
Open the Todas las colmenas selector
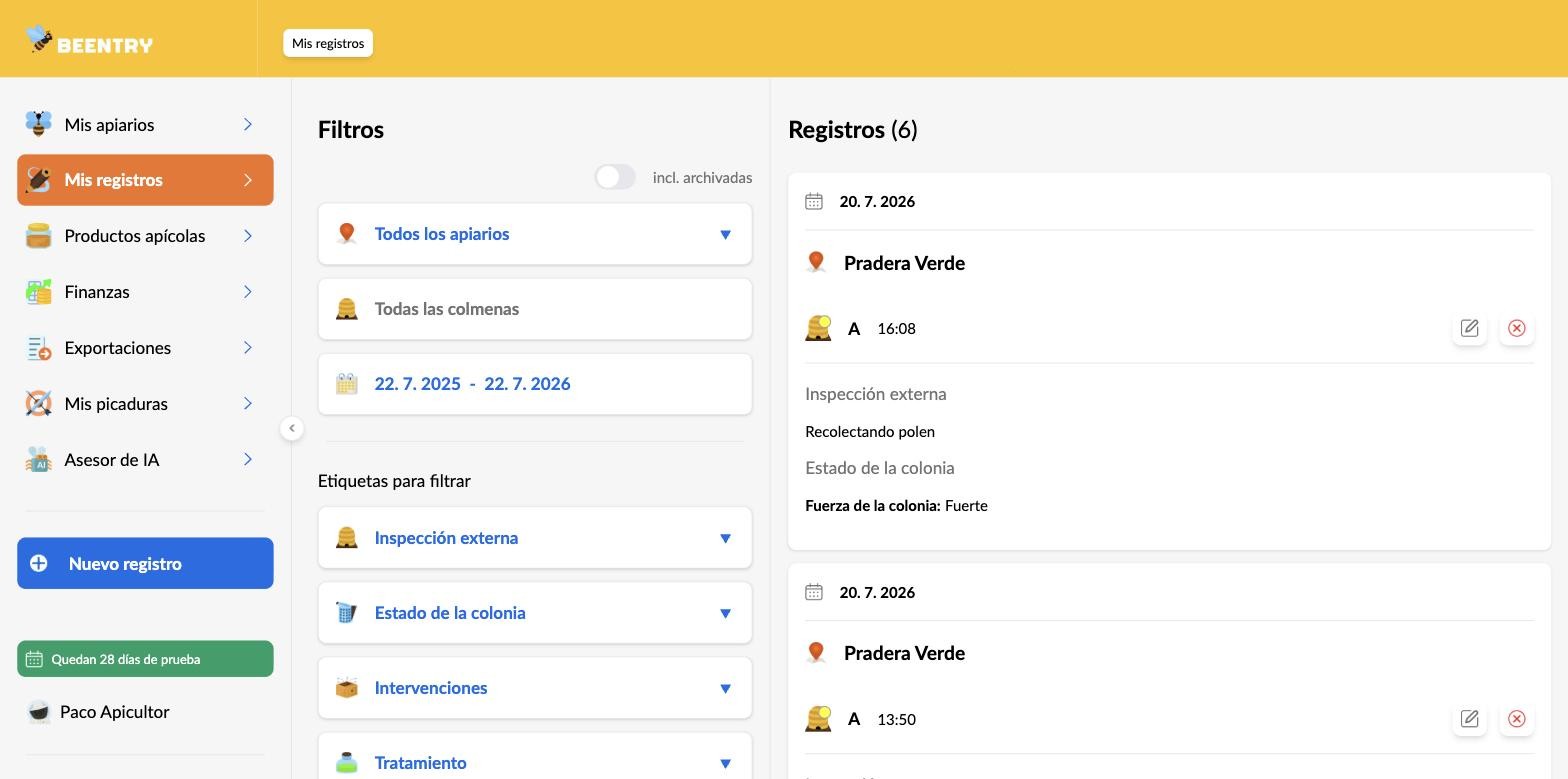click(535, 309)
